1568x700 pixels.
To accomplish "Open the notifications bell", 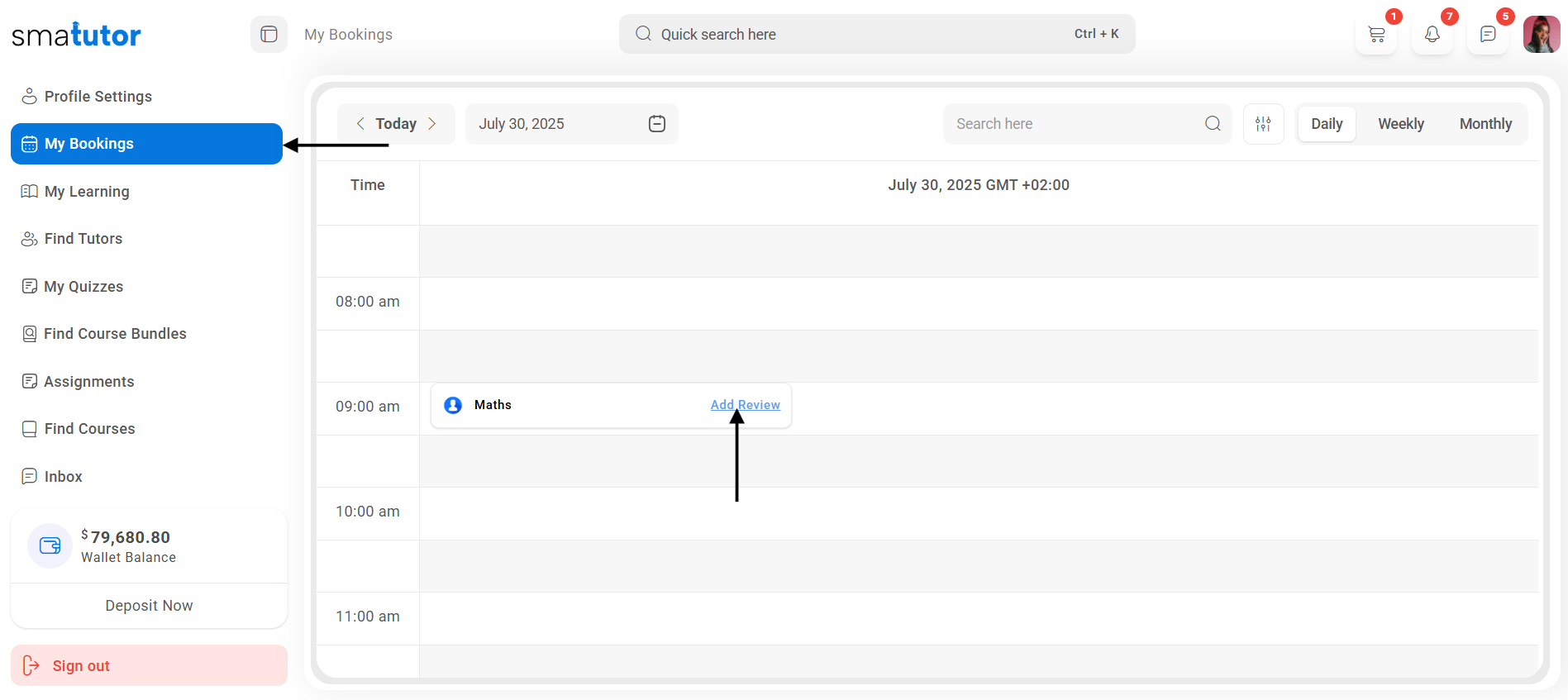I will click(x=1432, y=35).
